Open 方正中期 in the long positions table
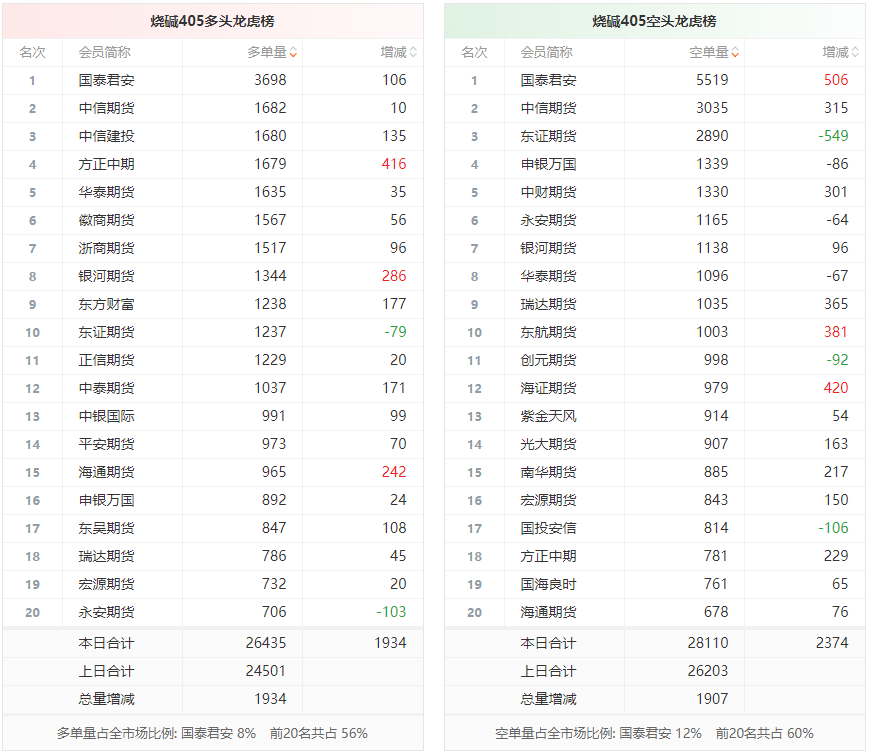 [106, 164]
